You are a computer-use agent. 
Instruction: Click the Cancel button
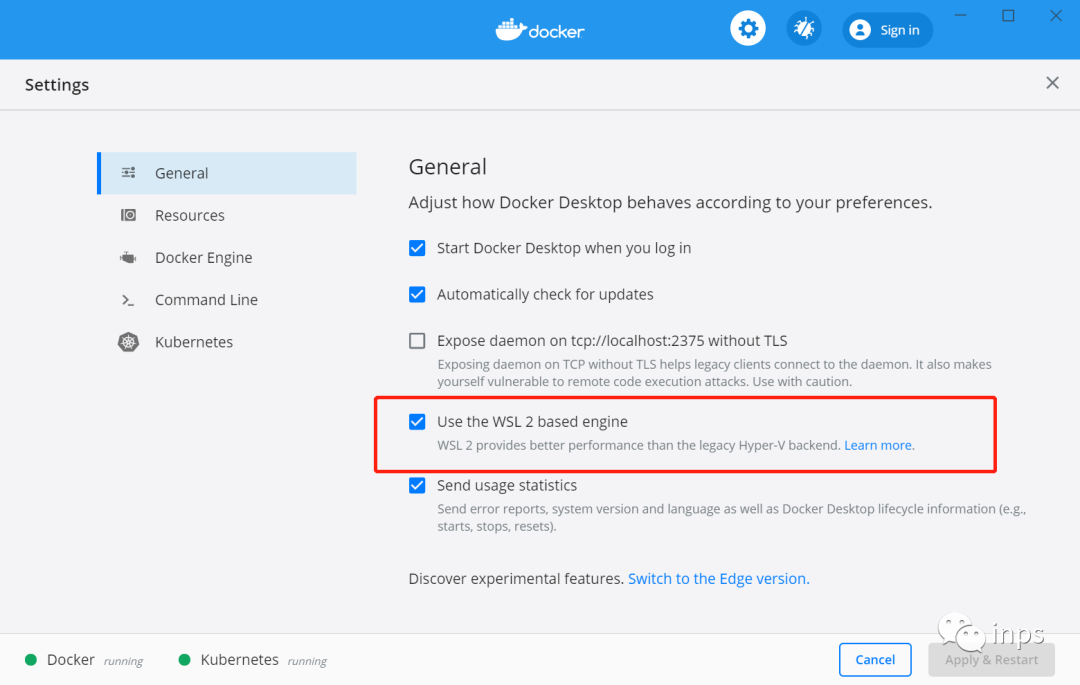point(875,660)
